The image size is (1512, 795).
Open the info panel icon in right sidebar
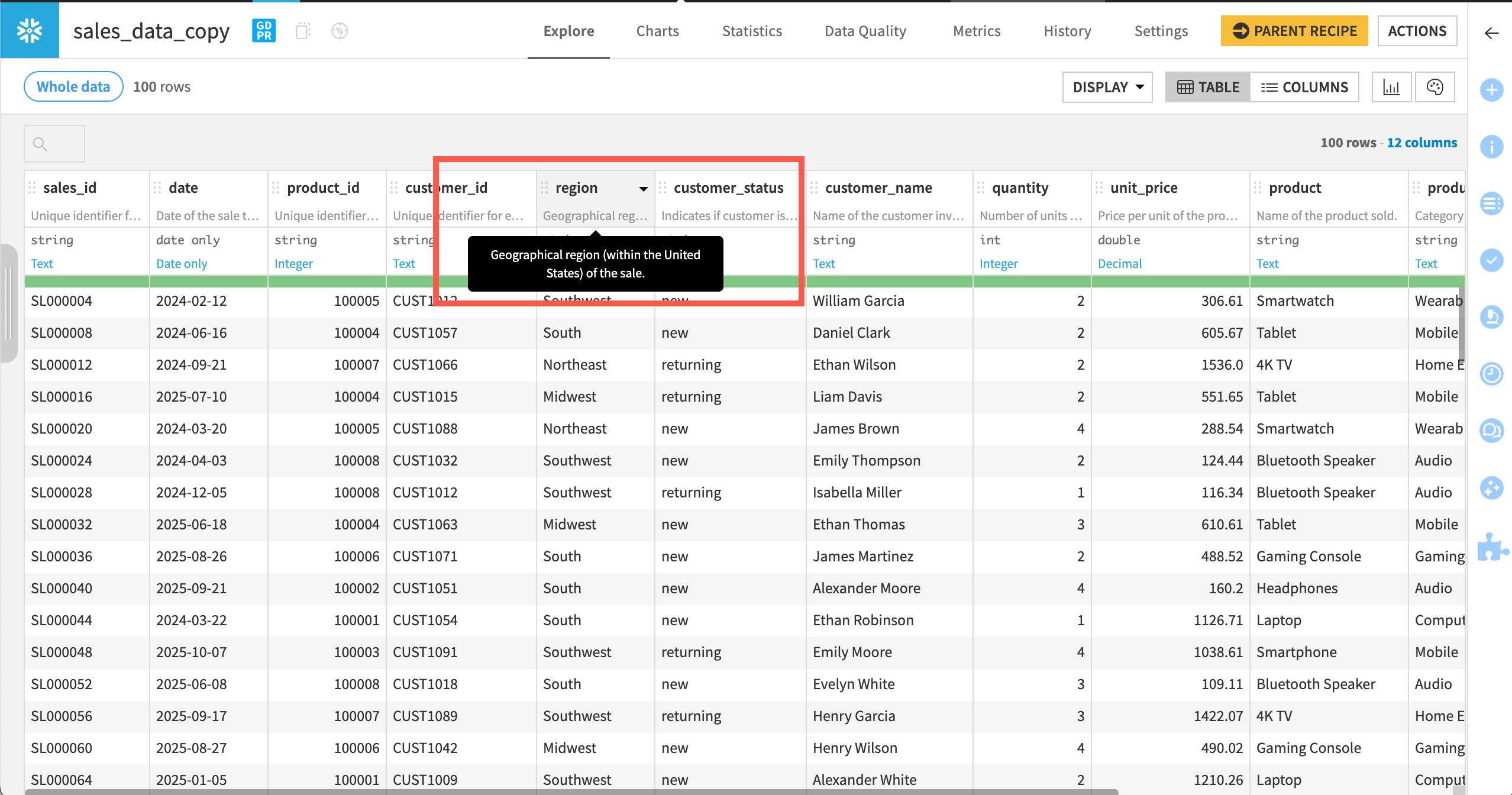(x=1491, y=146)
